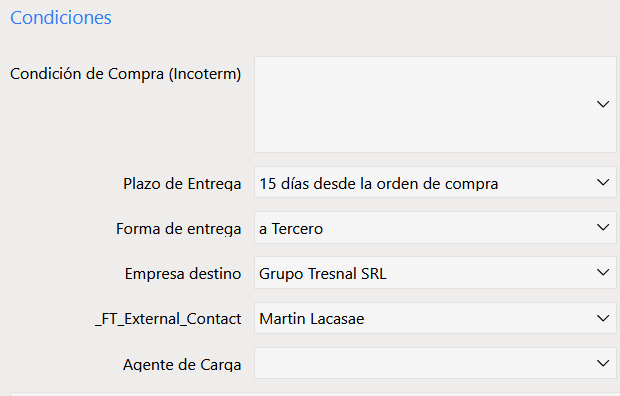Click the Agente de Carga label
The image size is (620, 396).
pyautogui.click(x=182, y=364)
